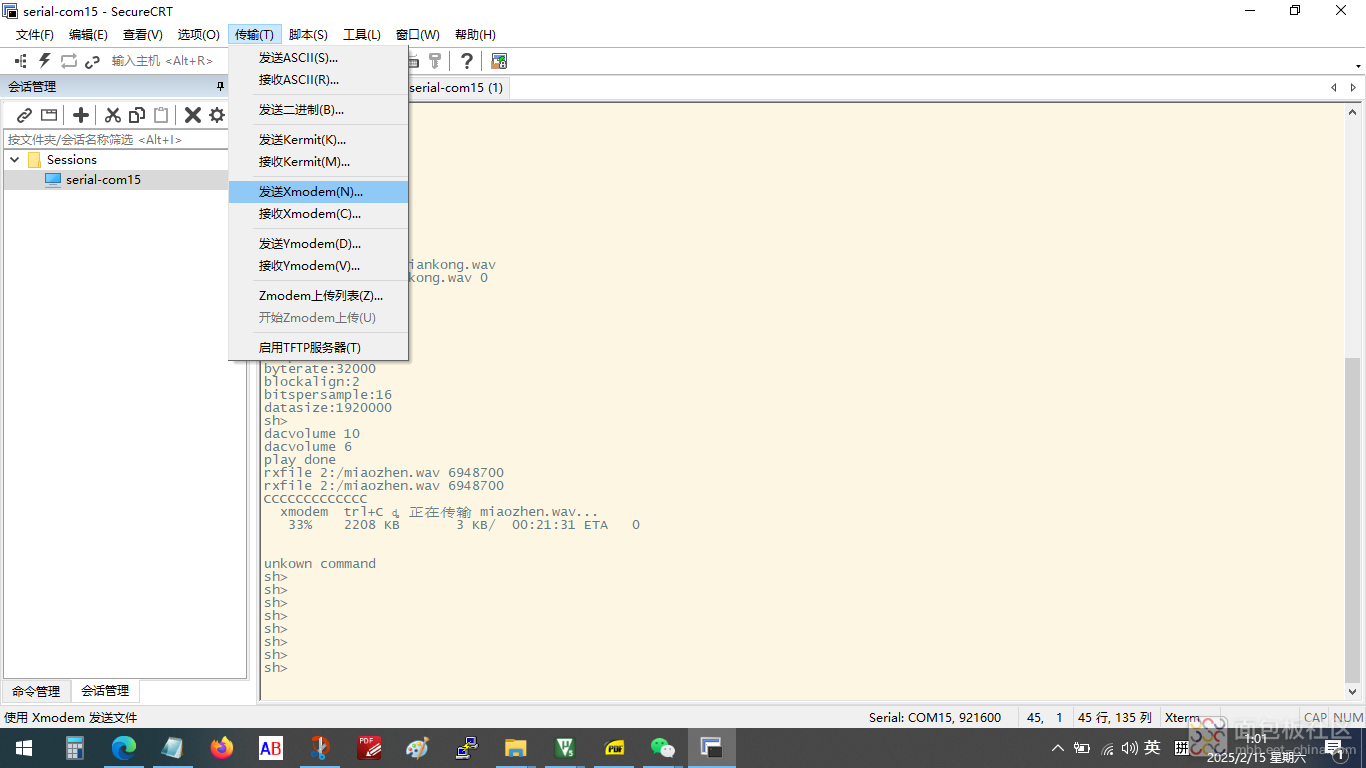Choose 发送Xmodem(N)... menu entry

point(318,192)
